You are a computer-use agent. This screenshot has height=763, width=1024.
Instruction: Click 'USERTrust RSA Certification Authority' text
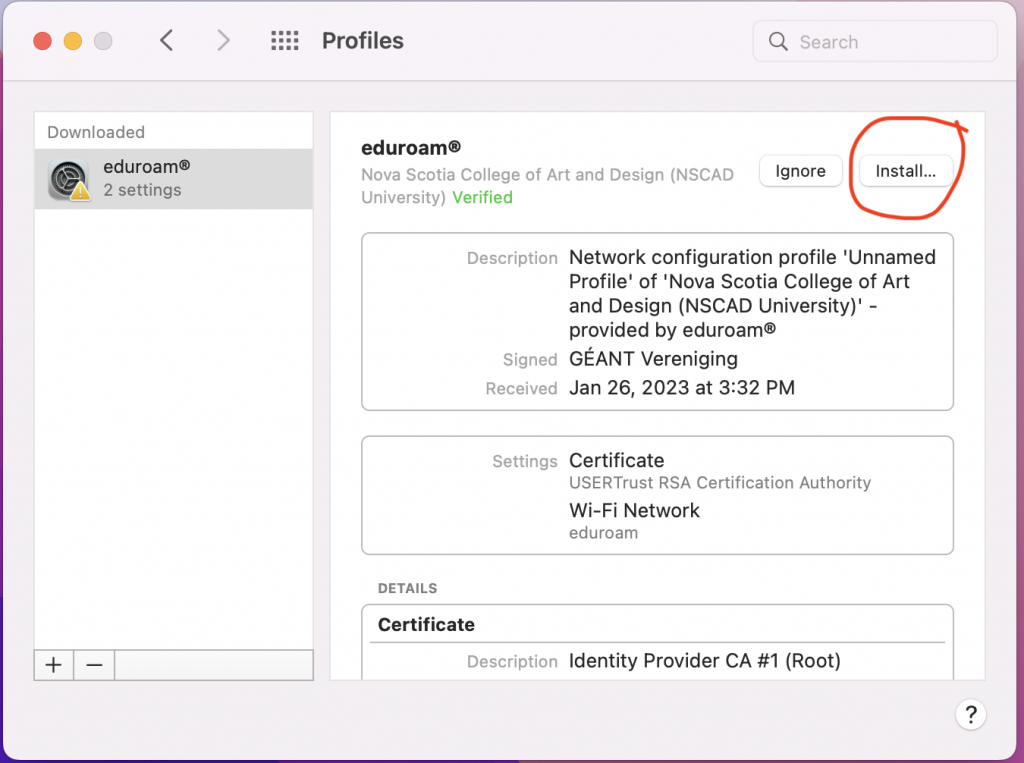click(x=720, y=483)
